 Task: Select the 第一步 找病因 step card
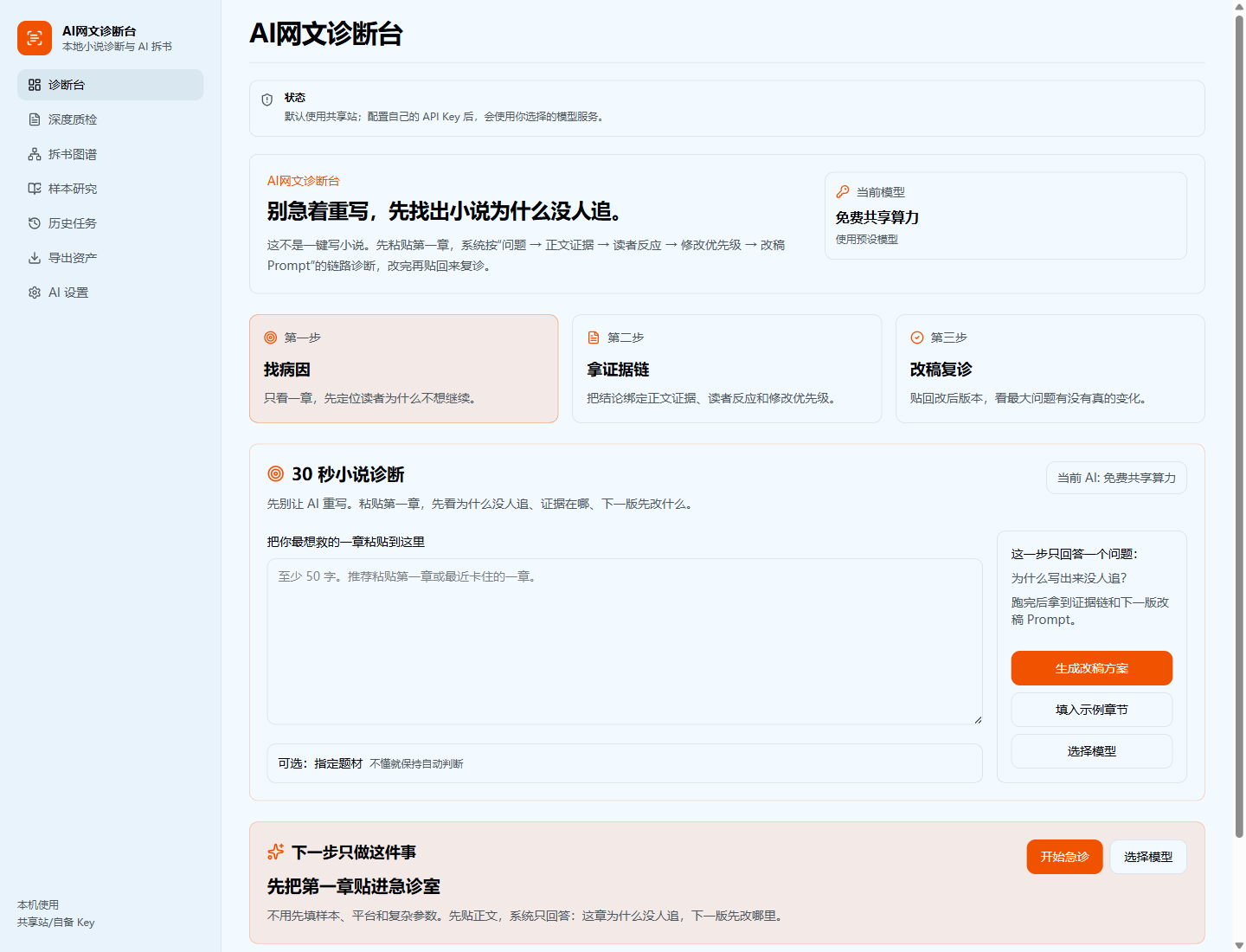(x=403, y=369)
